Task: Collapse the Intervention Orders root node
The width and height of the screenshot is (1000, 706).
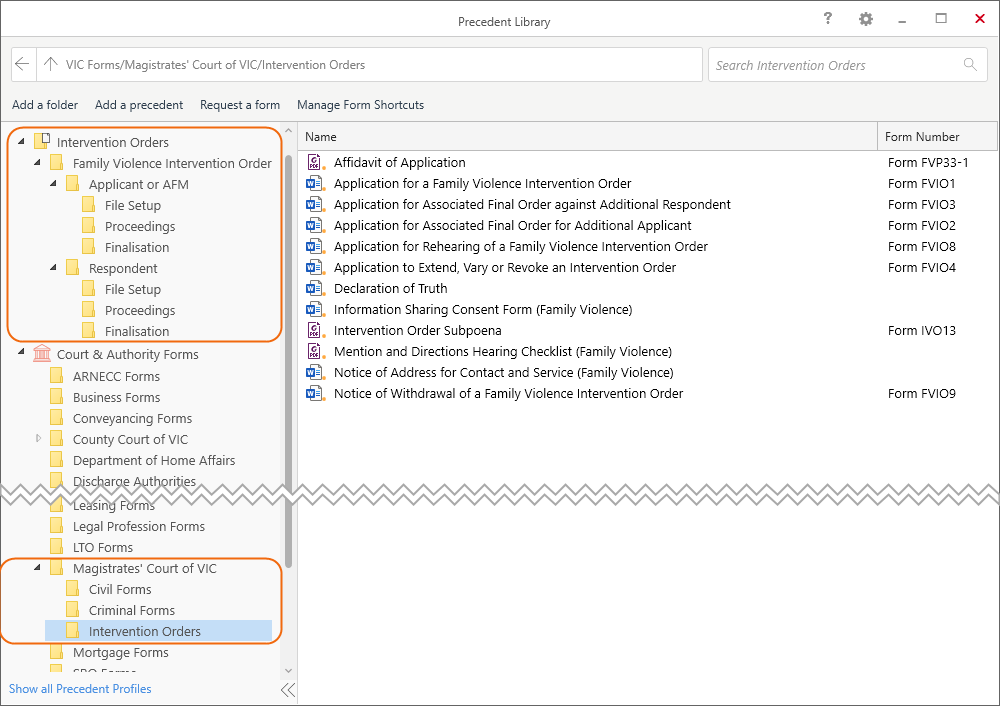Action: (x=22, y=142)
